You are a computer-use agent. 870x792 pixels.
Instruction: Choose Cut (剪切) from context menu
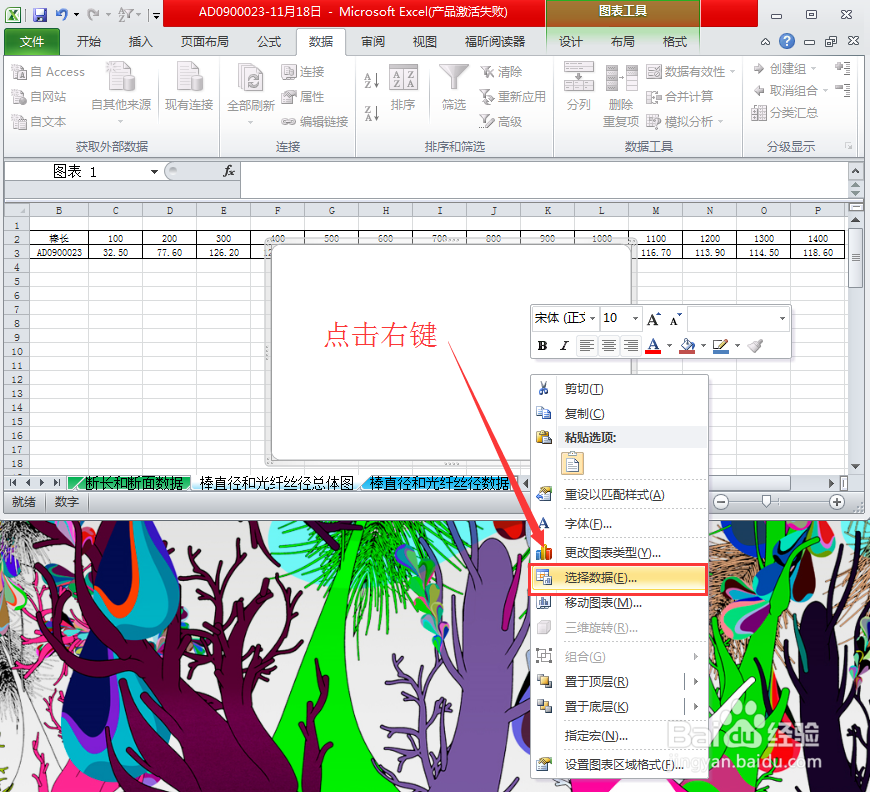click(619, 389)
